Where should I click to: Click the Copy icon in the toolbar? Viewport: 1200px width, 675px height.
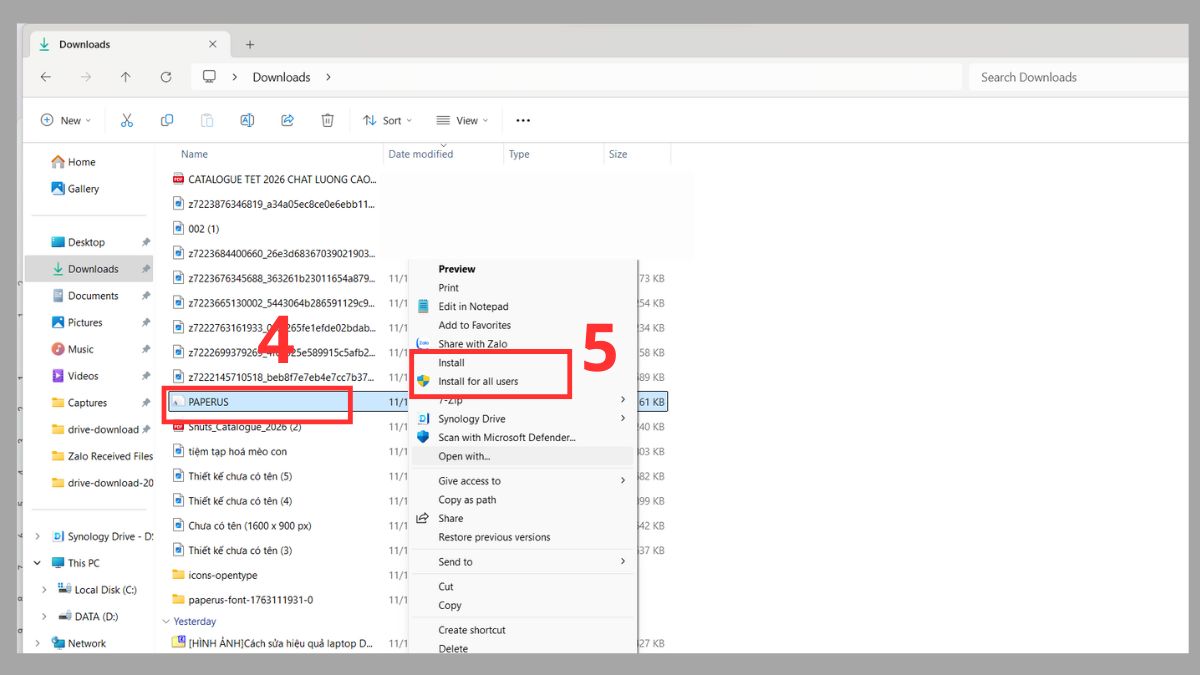click(x=167, y=119)
